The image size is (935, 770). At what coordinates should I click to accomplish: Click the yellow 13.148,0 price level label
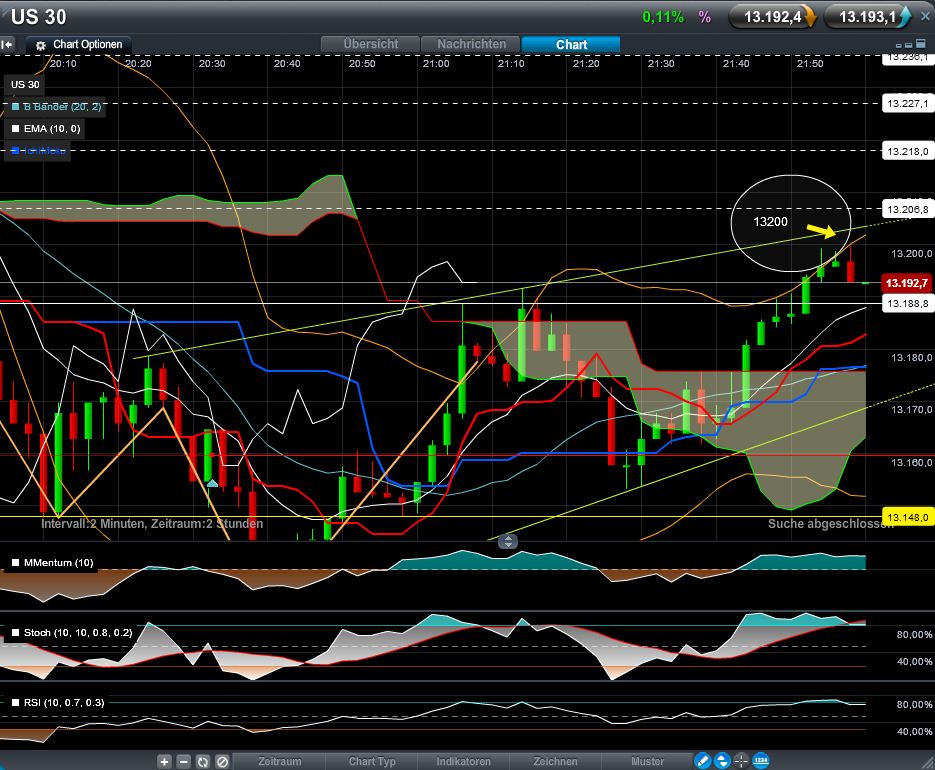point(908,517)
